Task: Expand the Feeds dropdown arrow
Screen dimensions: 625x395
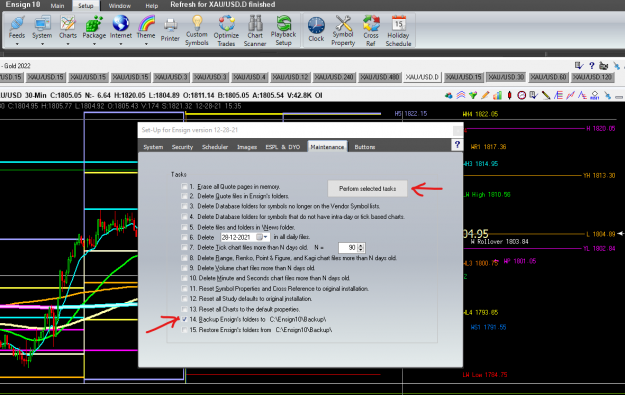Action: (x=17, y=44)
